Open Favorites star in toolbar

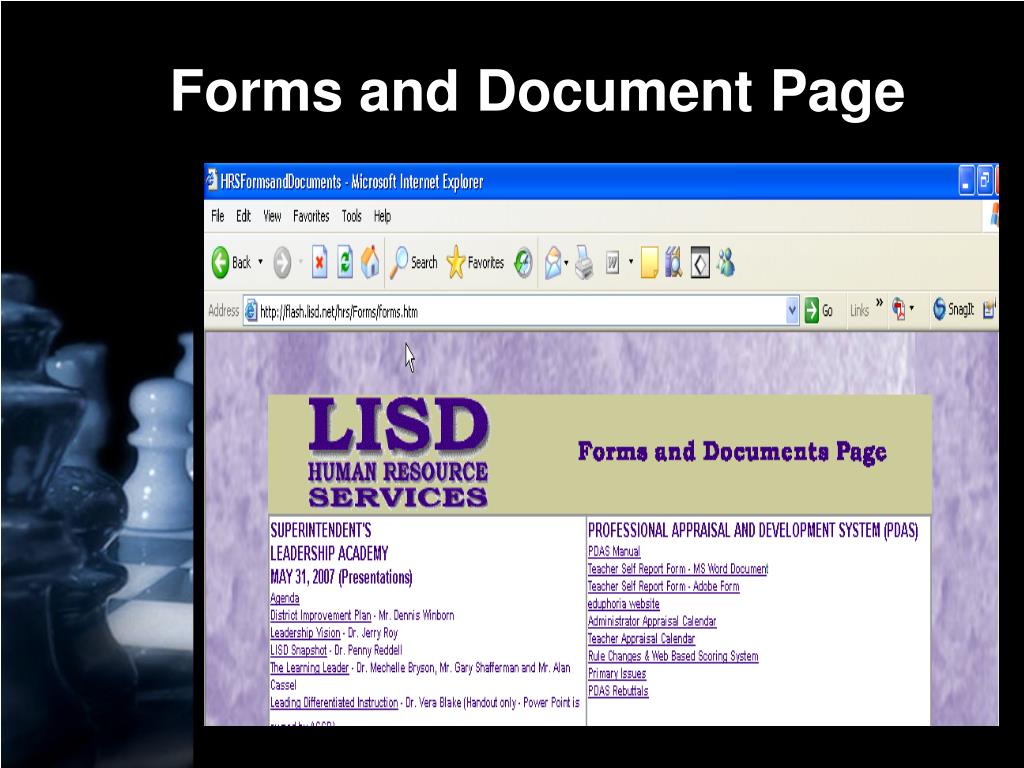click(x=475, y=263)
